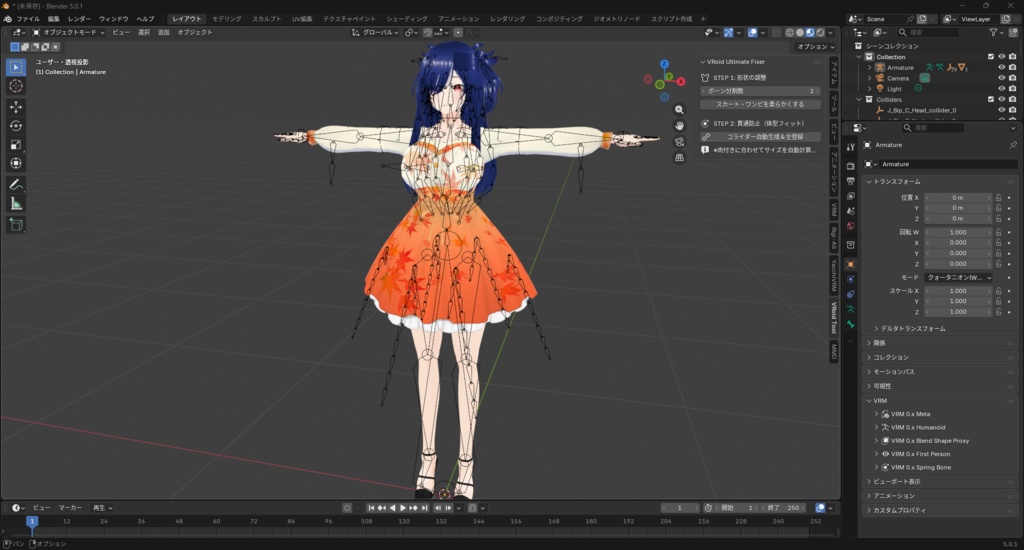Image resolution: width=1024 pixels, height=550 pixels.
Task: Click the viewport zoom magnifier icon
Action: coord(679,110)
